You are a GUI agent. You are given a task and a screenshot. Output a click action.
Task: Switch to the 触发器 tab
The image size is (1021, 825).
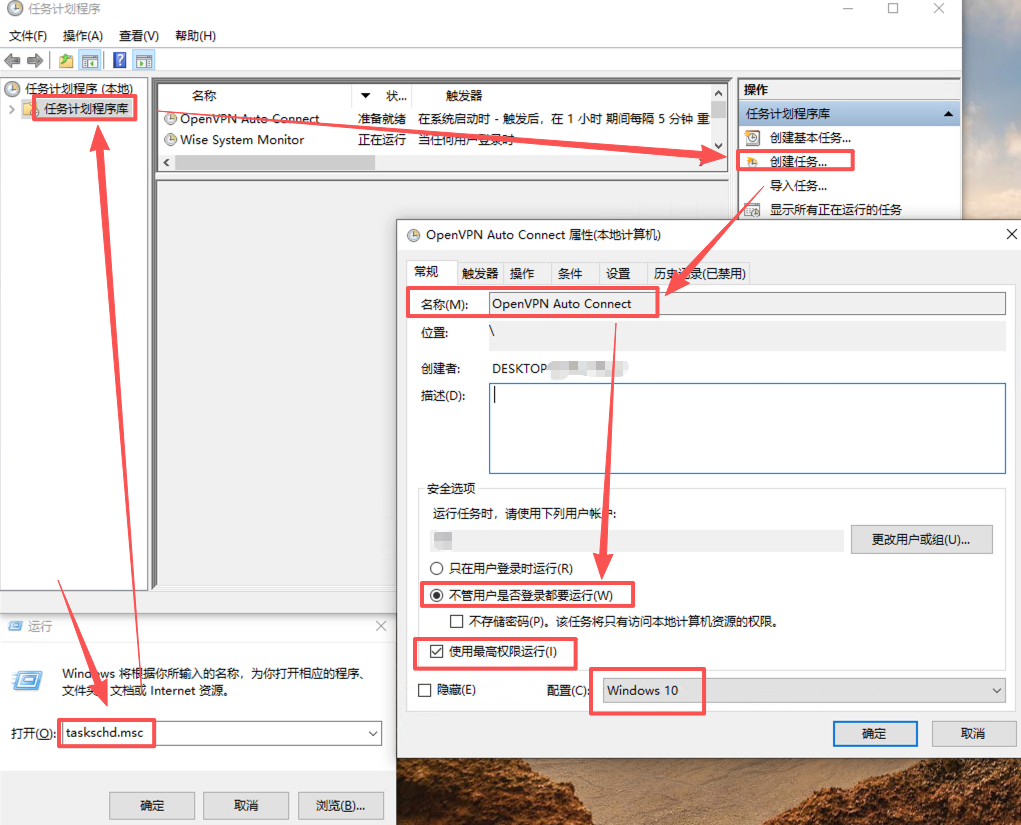click(x=480, y=274)
